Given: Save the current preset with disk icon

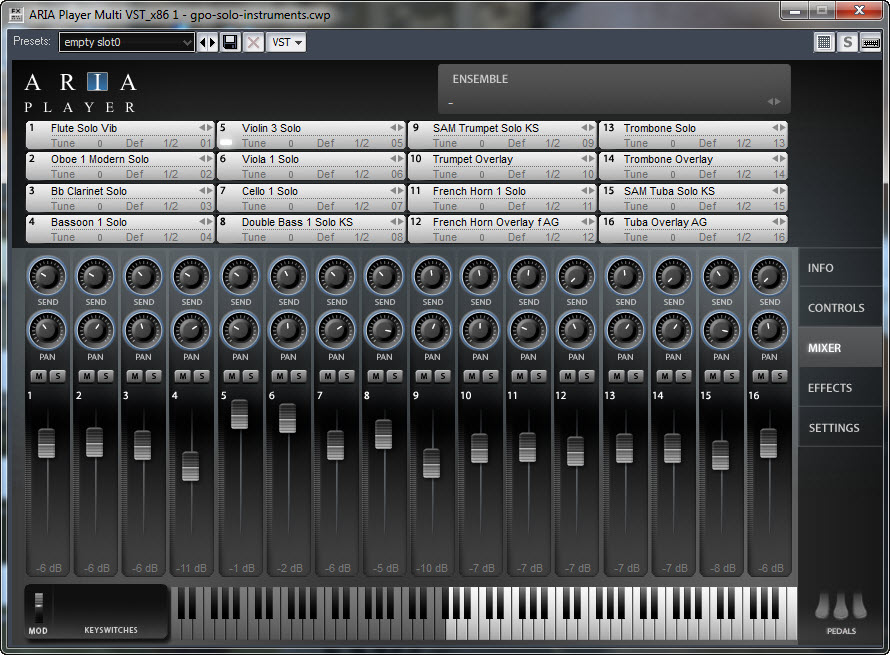Looking at the screenshot, I should tap(230, 43).
